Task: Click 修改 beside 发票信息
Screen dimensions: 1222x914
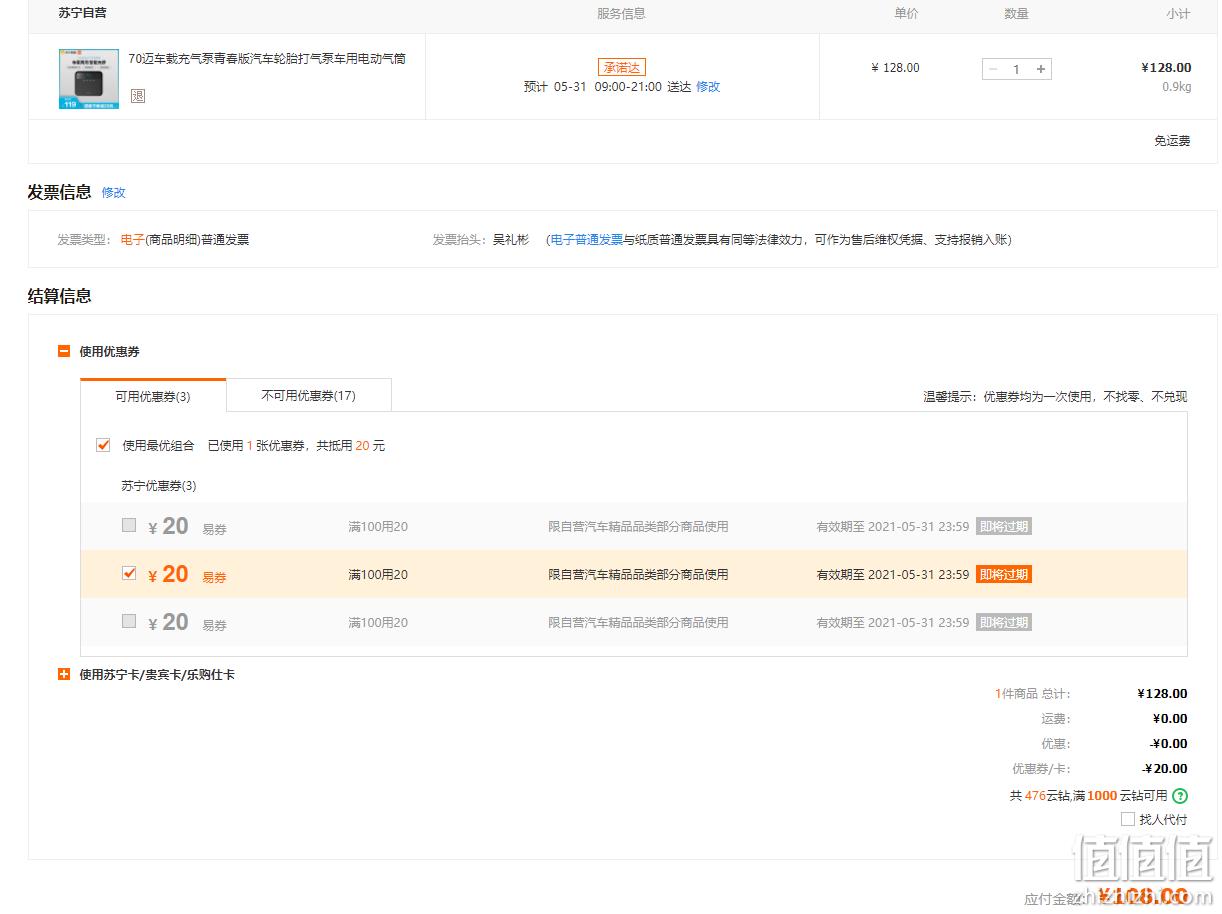Action: pyautogui.click(x=114, y=192)
